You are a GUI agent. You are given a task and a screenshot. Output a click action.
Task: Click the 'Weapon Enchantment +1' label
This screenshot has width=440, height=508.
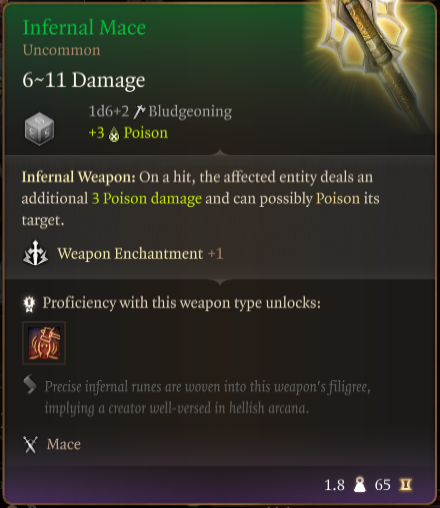point(140,254)
